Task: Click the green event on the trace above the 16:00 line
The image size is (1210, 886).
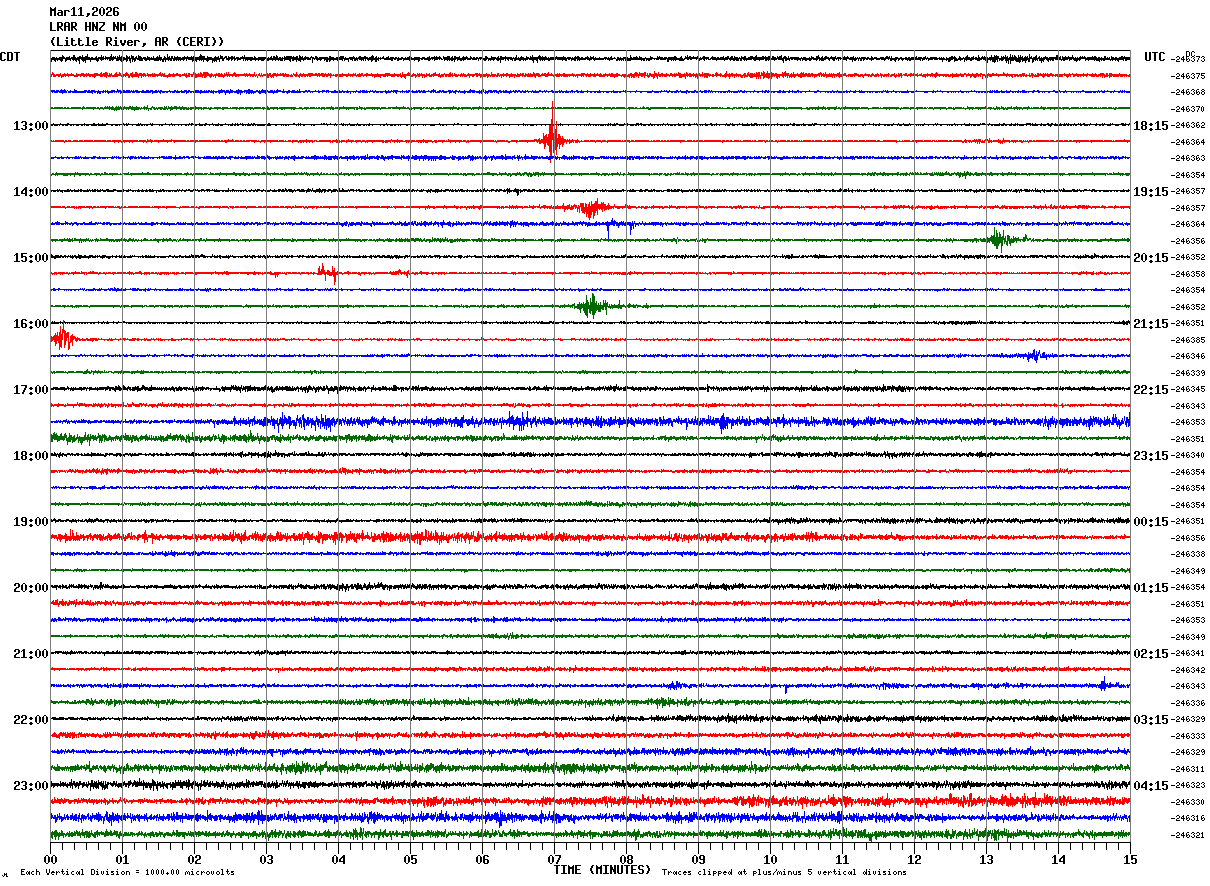Action: (593, 306)
